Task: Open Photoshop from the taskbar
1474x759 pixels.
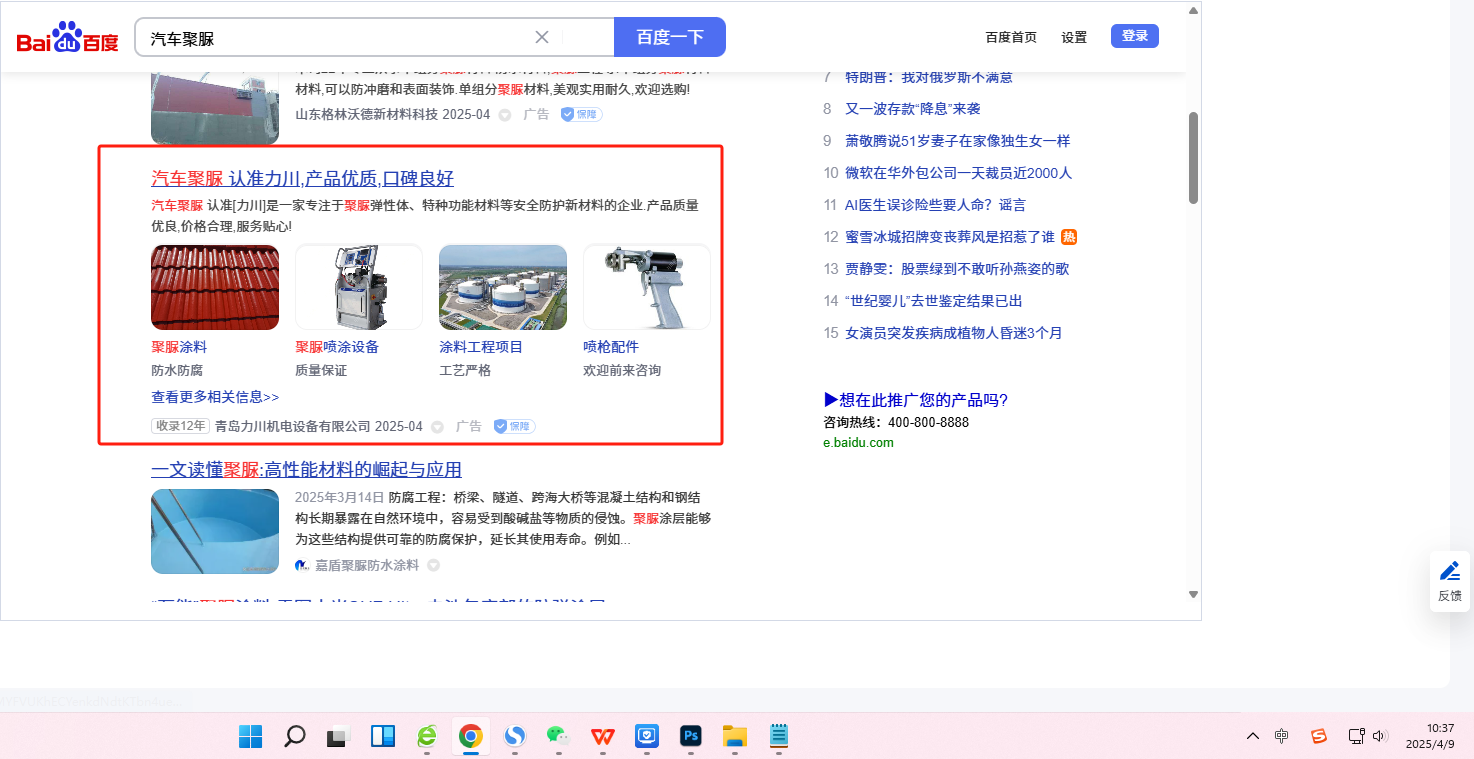Action: tap(689, 737)
